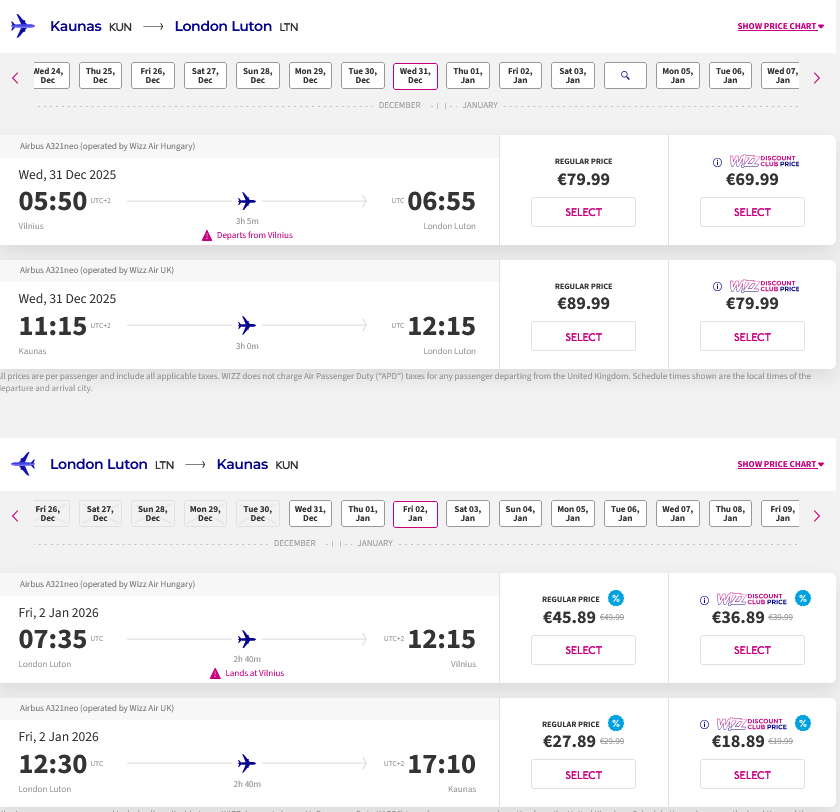
Task: Click info icon beside 05:50 flight's Discount Club price
Action: 717,162
